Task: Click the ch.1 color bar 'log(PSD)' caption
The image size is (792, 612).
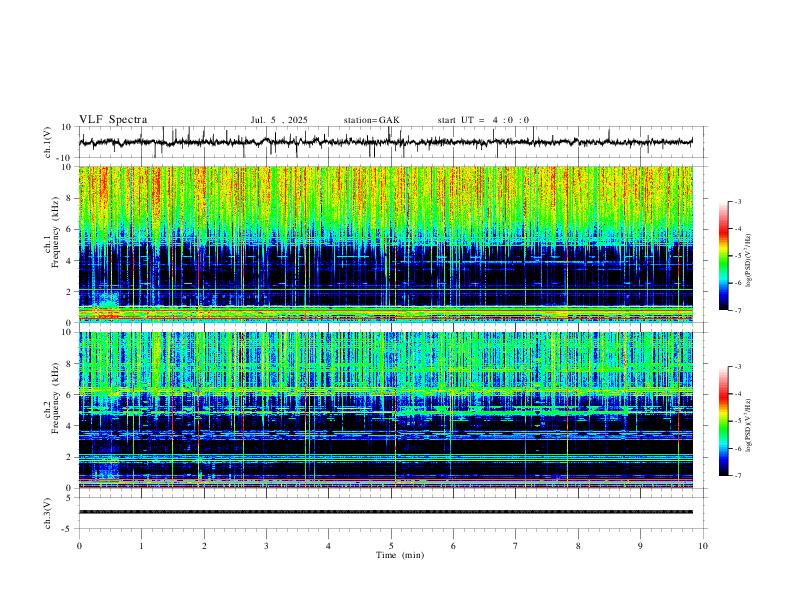Action: pyautogui.click(x=749, y=260)
